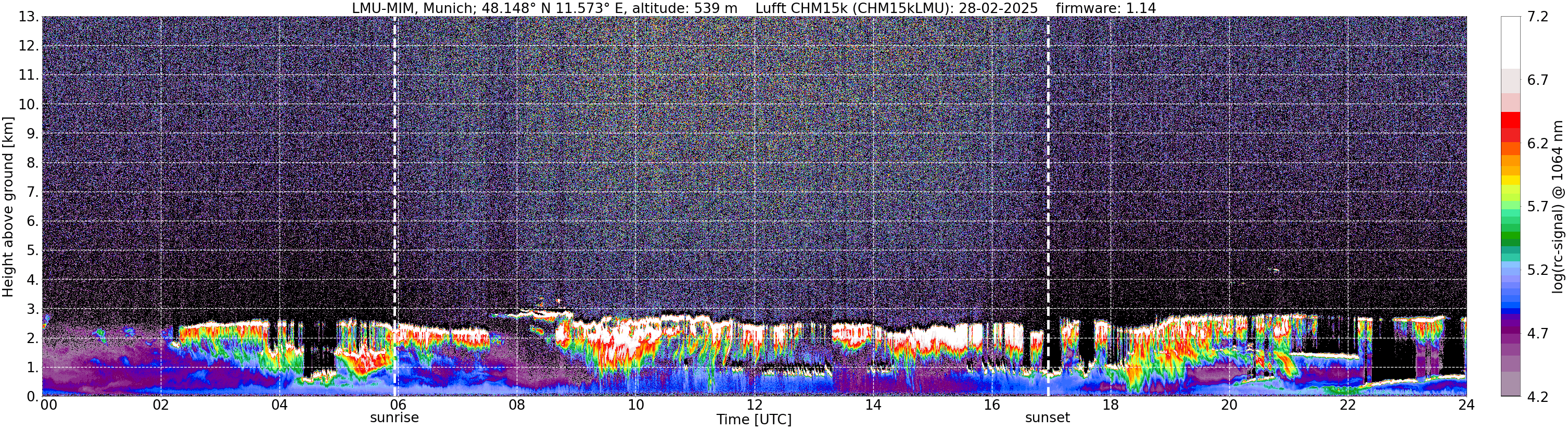The image size is (1568, 430).
Task: Click time axis tick label 08
Action: (516, 405)
